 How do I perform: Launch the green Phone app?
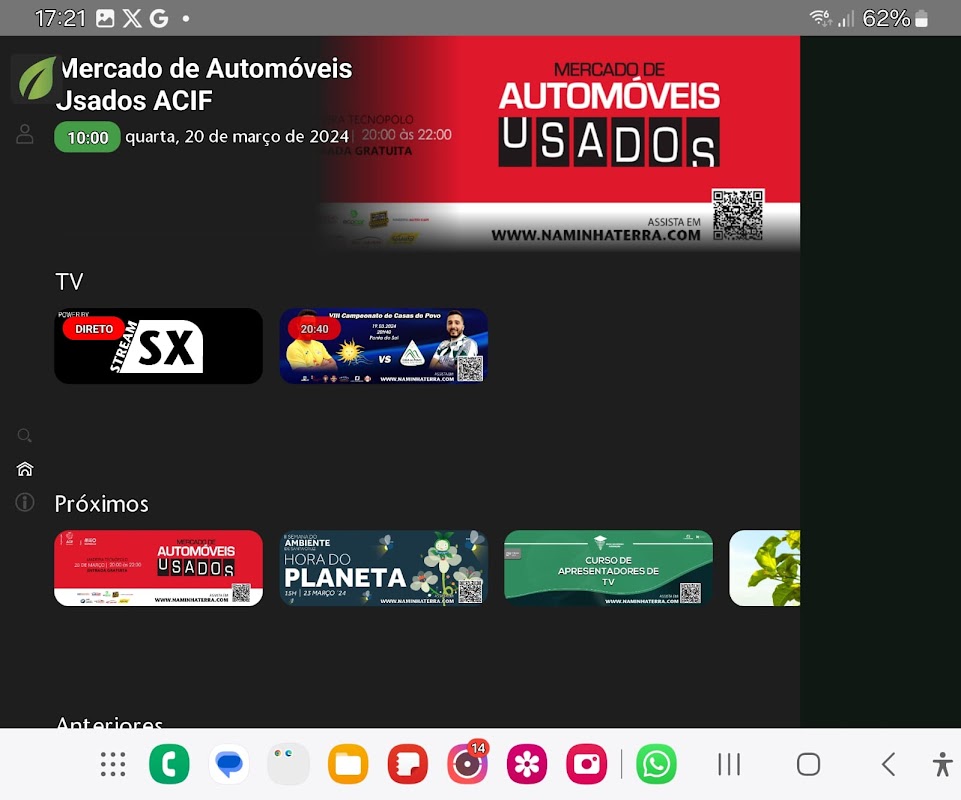tap(169, 764)
